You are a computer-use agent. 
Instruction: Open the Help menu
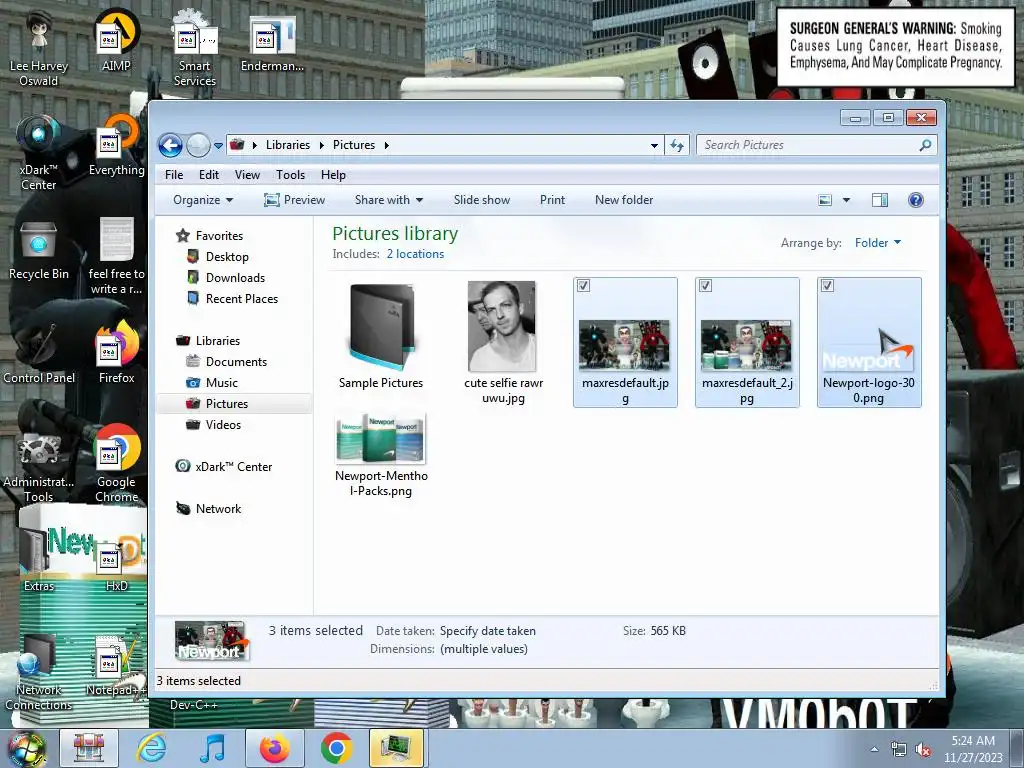point(333,175)
